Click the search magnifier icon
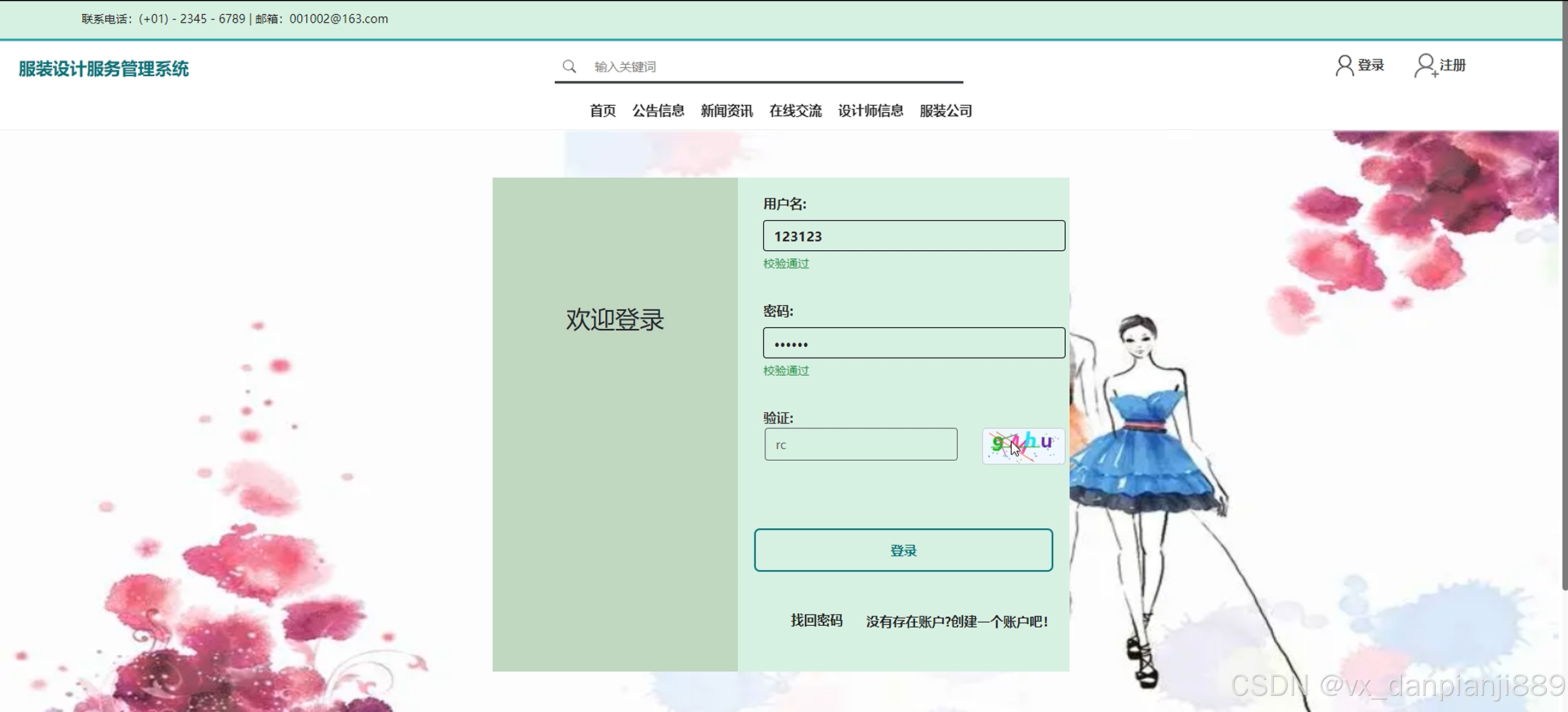 click(x=569, y=67)
